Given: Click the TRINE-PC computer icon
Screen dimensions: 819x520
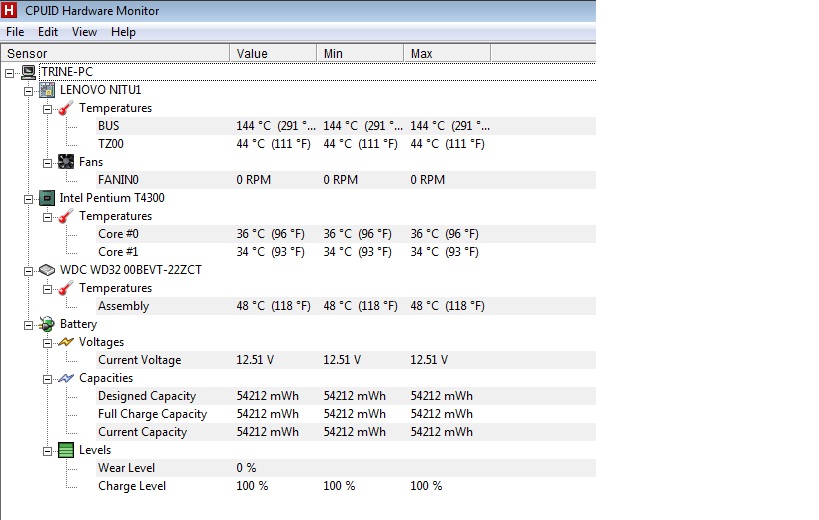Looking at the screenshot, I should pos(28,72).
